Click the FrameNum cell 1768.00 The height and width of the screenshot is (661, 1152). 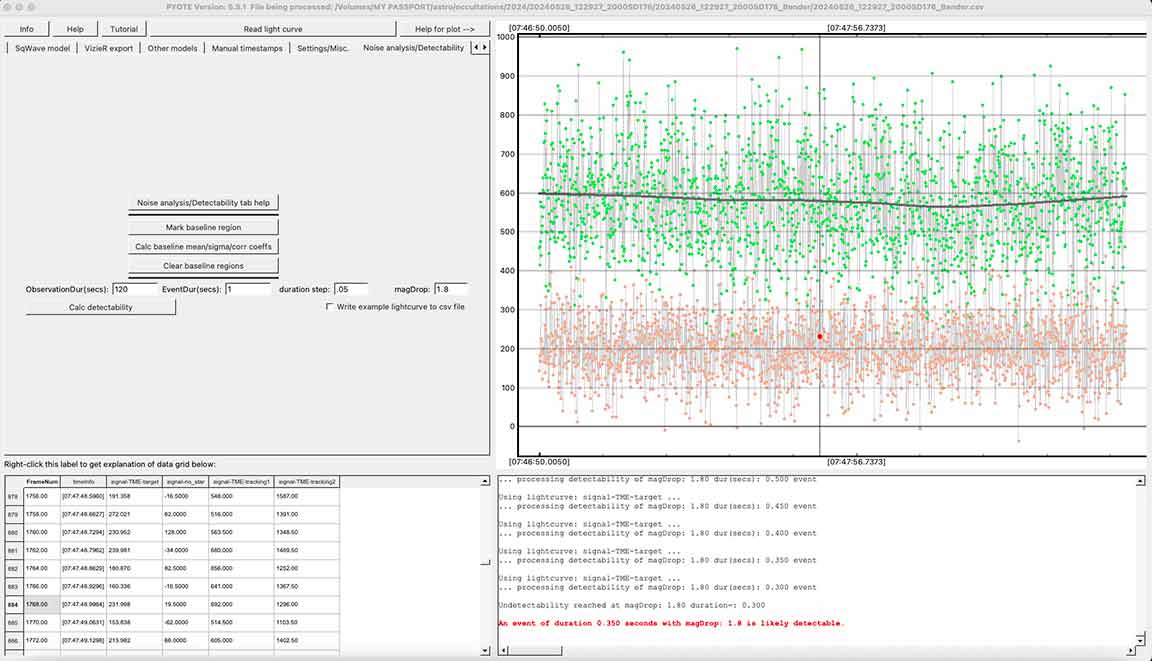[42, 604]
